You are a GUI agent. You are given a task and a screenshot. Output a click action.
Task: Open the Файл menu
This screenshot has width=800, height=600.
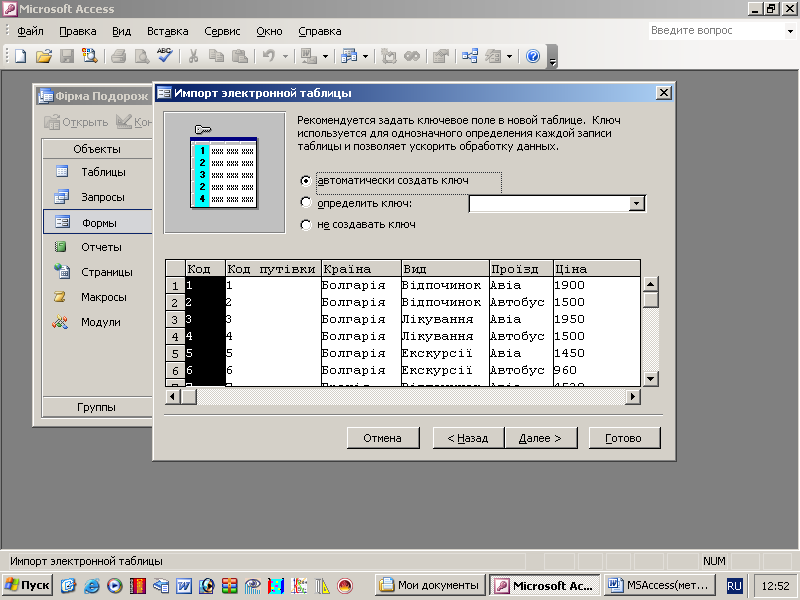(x=30, y=31)
